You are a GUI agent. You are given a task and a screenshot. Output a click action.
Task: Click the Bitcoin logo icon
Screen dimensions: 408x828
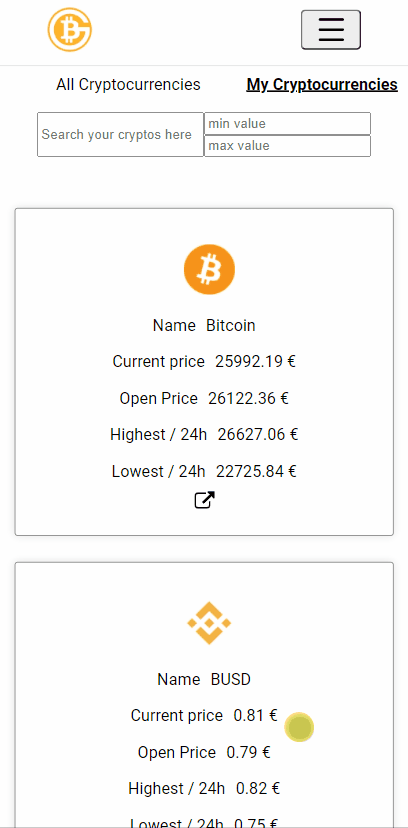[x=210, y=269]
